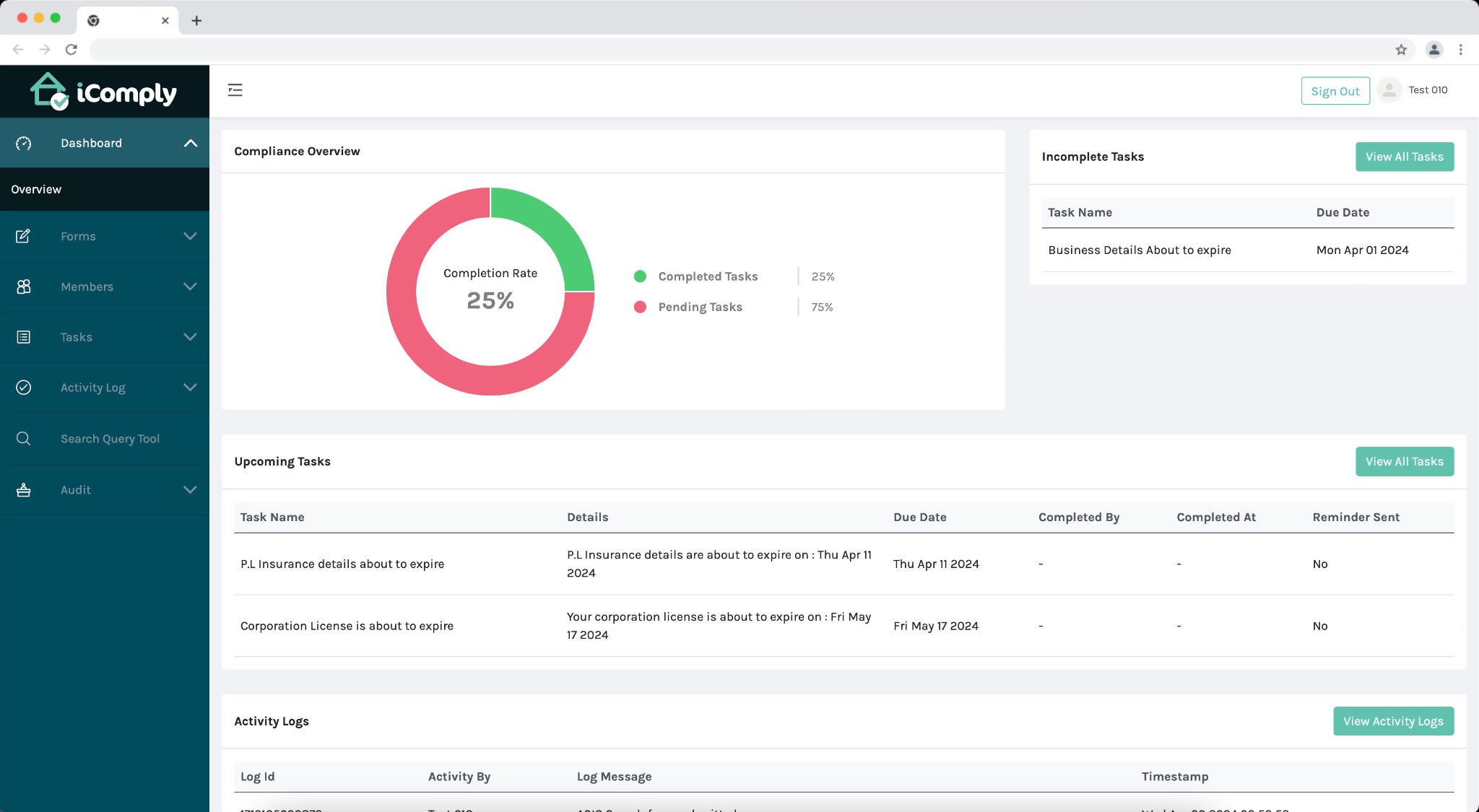
Task: Open a new browser tab
Action: 196,20
